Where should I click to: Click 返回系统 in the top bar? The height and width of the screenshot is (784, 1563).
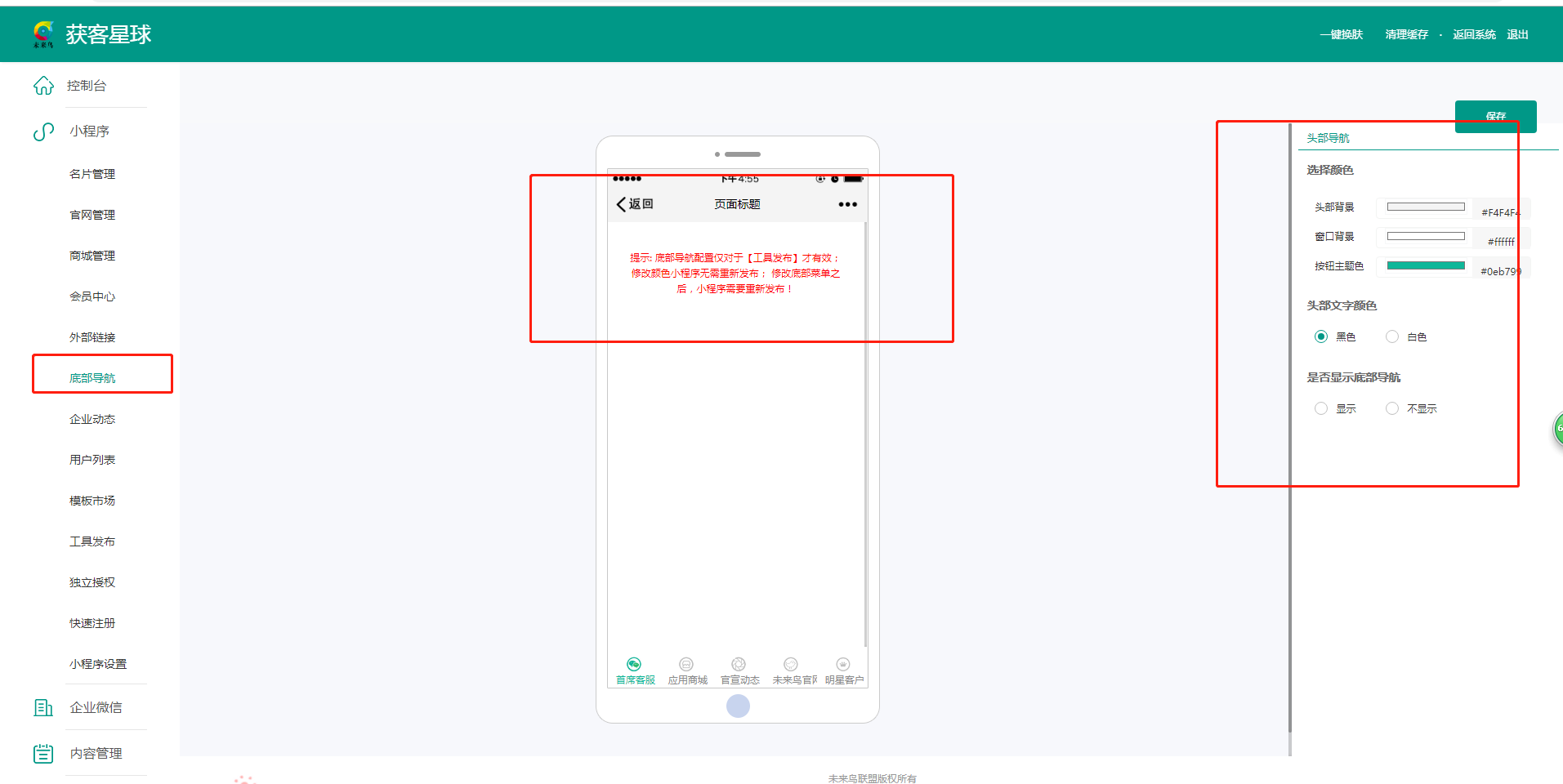click(1475, 34)
